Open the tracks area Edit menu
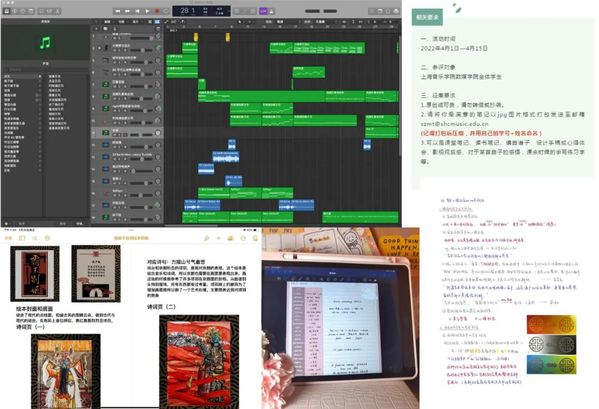 pyautogui.click(x=108, y=22)
